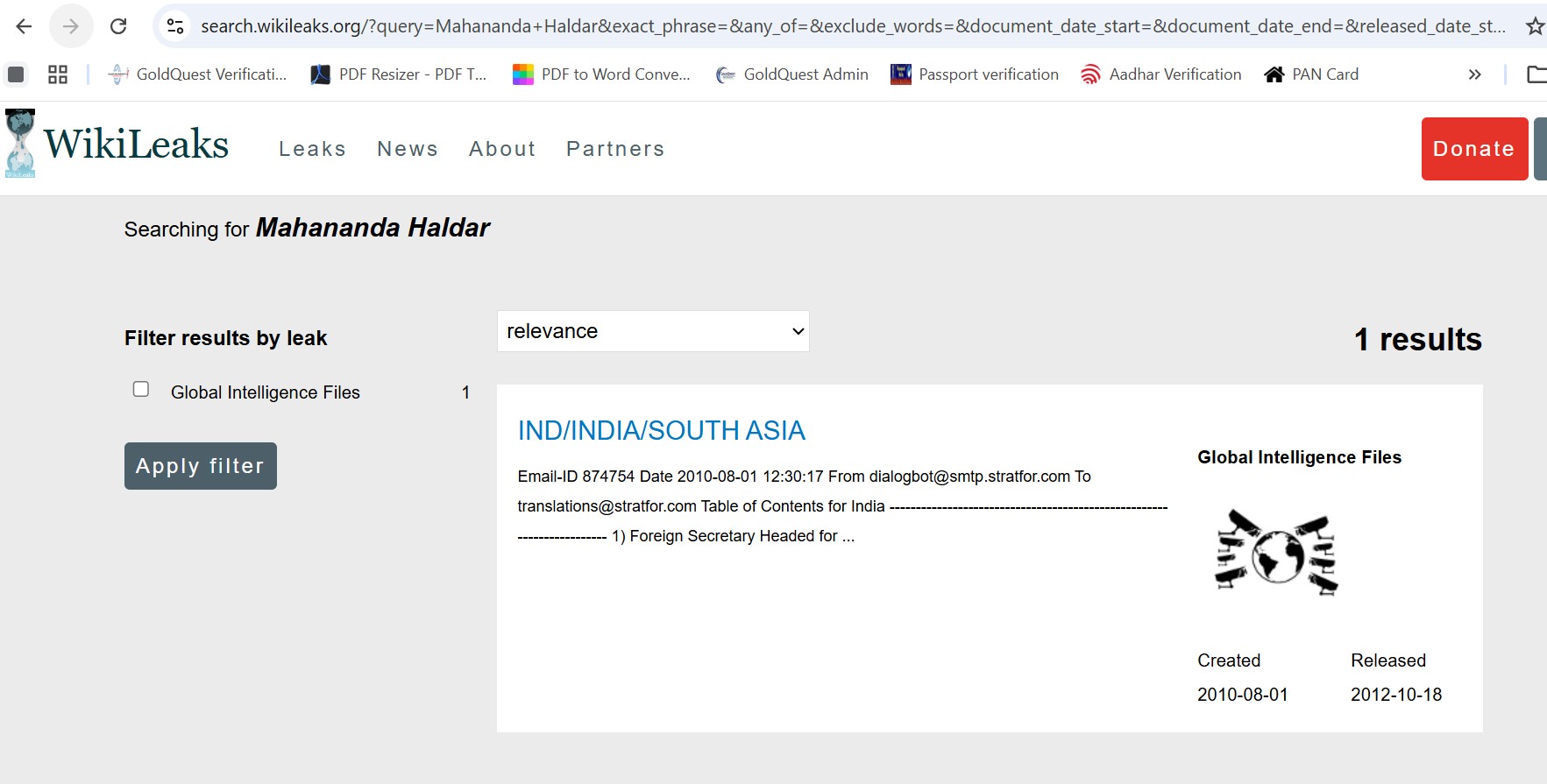
Task: Open the Partners menu item
Action: coord(615,149)
